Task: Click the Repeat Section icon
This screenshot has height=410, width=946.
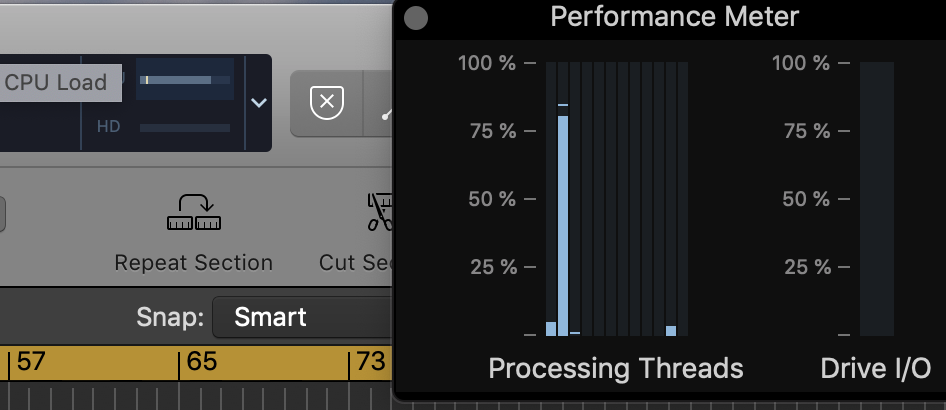Action: pos(194,212)
